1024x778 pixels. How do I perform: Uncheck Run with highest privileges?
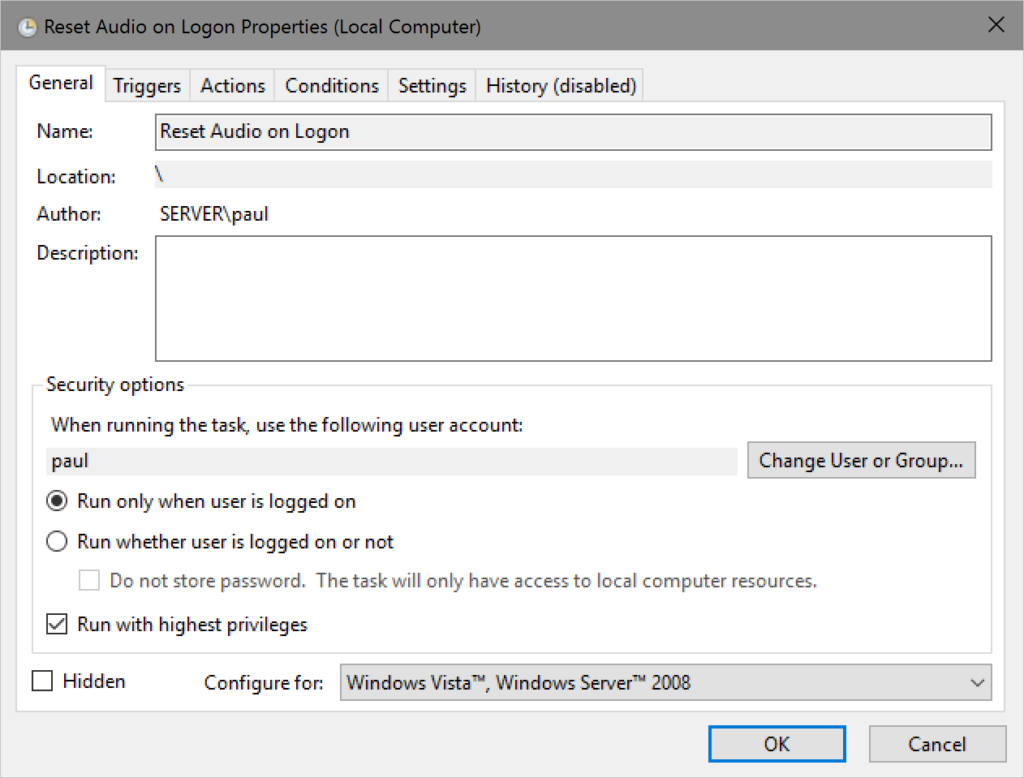tap(57, 625)
